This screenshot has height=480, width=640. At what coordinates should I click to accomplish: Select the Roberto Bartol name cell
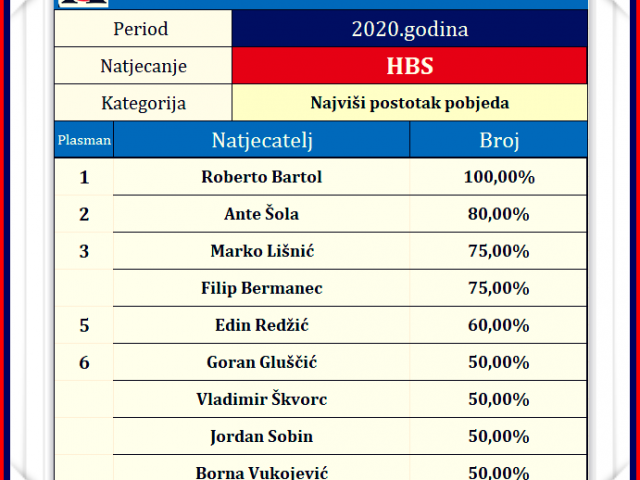(262, 177)
